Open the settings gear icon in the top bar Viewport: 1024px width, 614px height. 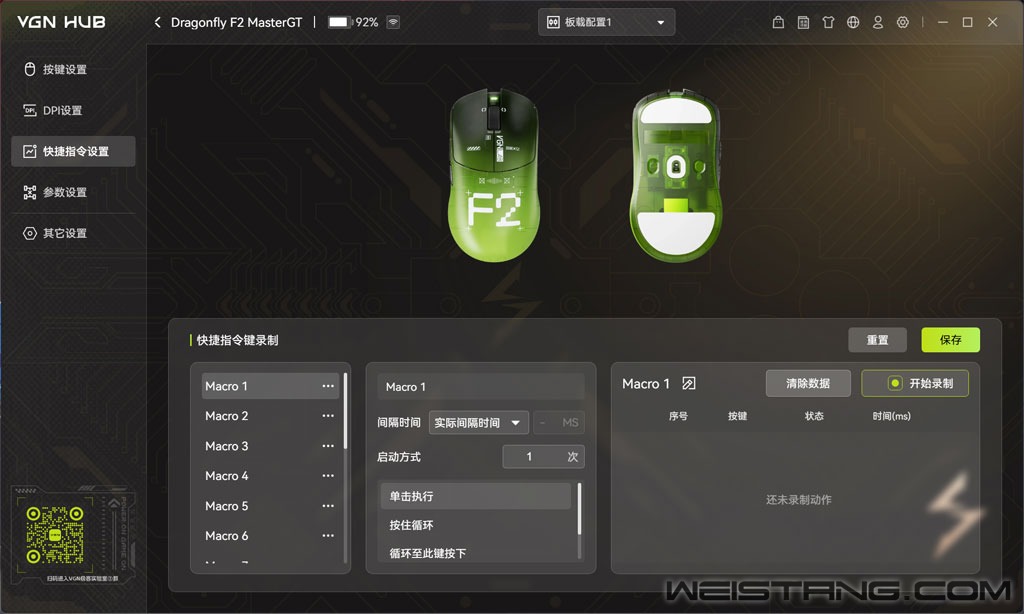click(903, 22)
